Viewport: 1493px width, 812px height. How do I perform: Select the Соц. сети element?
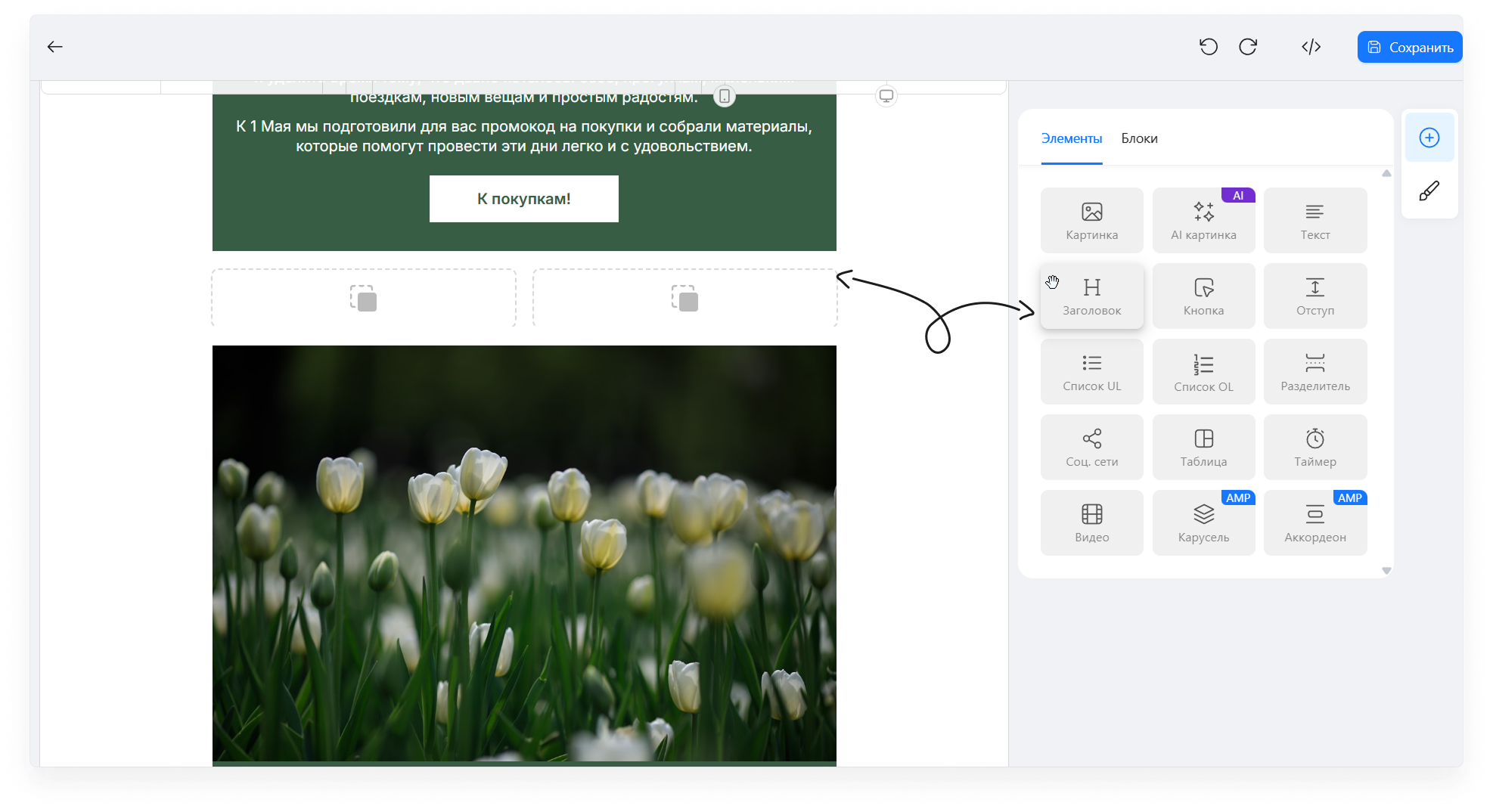(x=1091, y=447)
